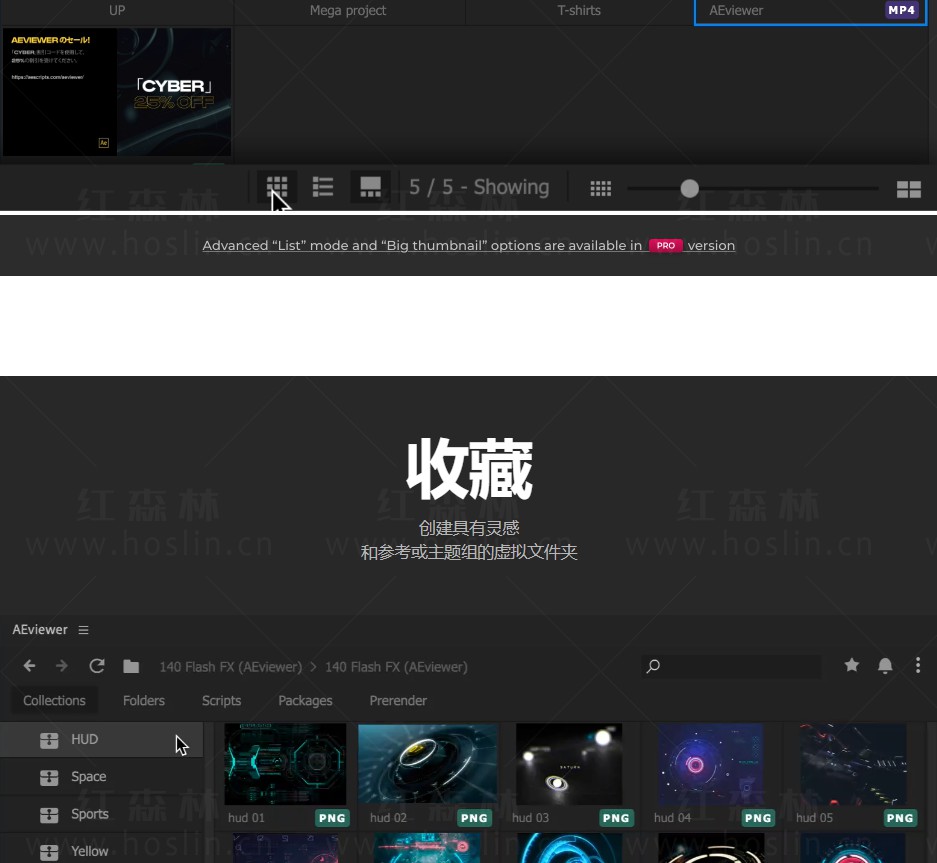This screenshot has height=863, width=937.
Task: Select the Sports collection
Action: 102,814
